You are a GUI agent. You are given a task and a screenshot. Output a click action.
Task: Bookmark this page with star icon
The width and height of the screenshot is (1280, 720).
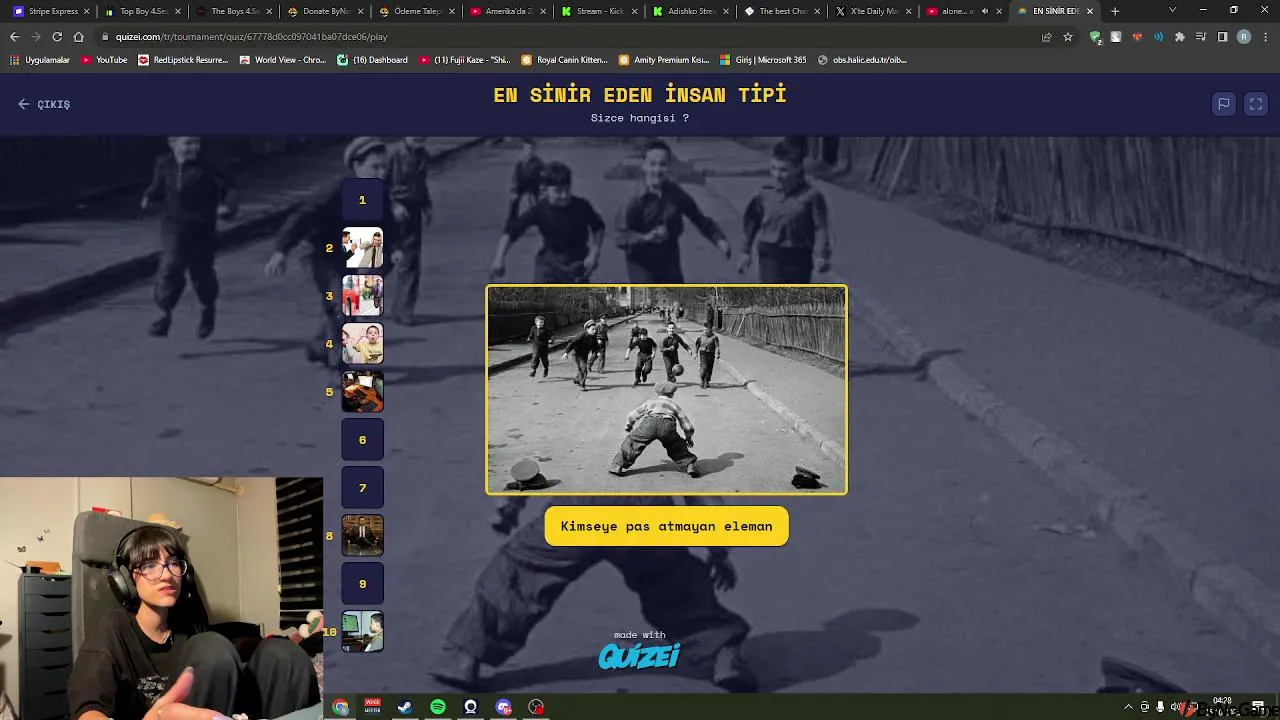[1068, 37]
